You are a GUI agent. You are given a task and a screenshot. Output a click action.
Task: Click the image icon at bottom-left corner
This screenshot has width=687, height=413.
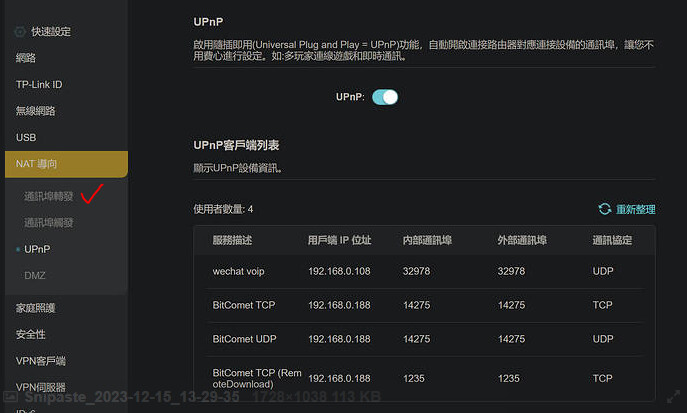click(x=10, y=397)
